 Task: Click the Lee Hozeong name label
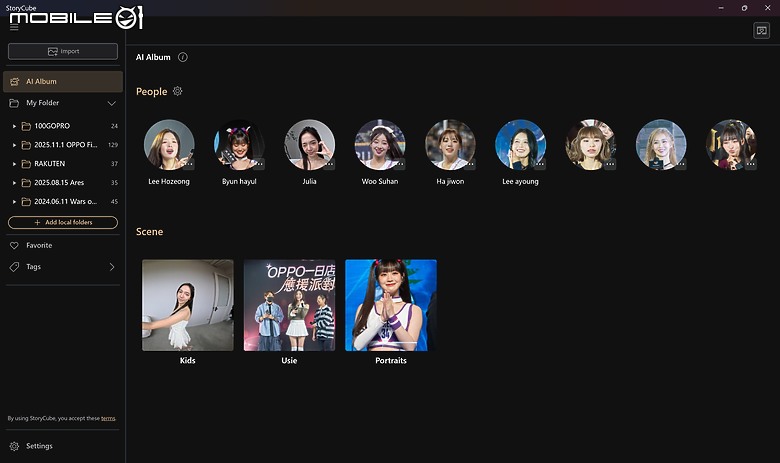pyautogui.click(x=169, y=182)
